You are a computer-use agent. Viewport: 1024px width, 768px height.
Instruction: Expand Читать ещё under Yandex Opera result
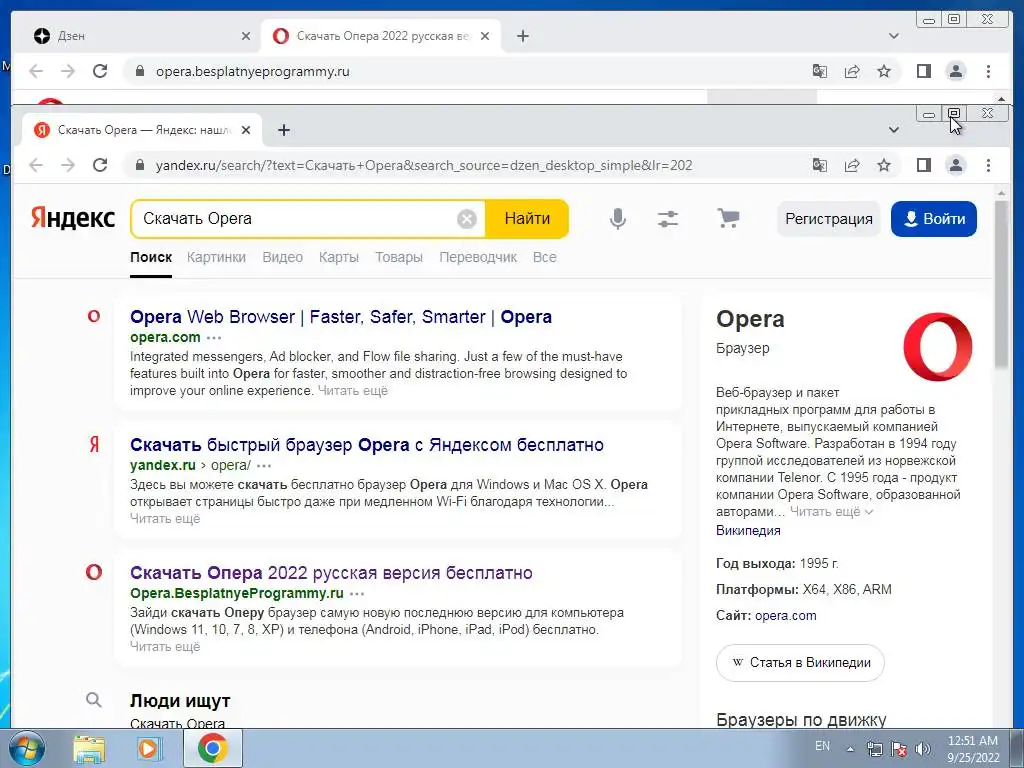click(165, 519)
